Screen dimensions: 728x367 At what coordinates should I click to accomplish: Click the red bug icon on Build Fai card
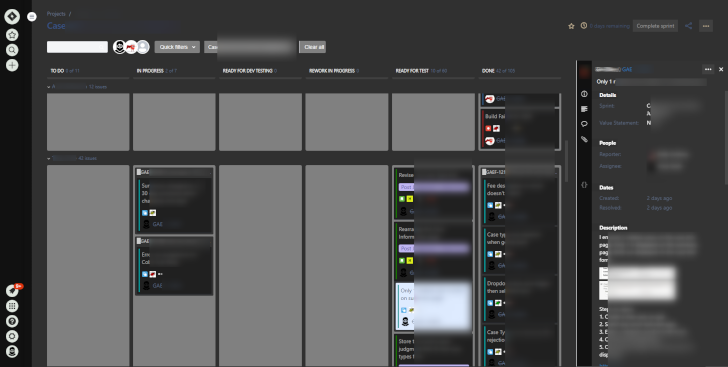click(x=488, y=128)
